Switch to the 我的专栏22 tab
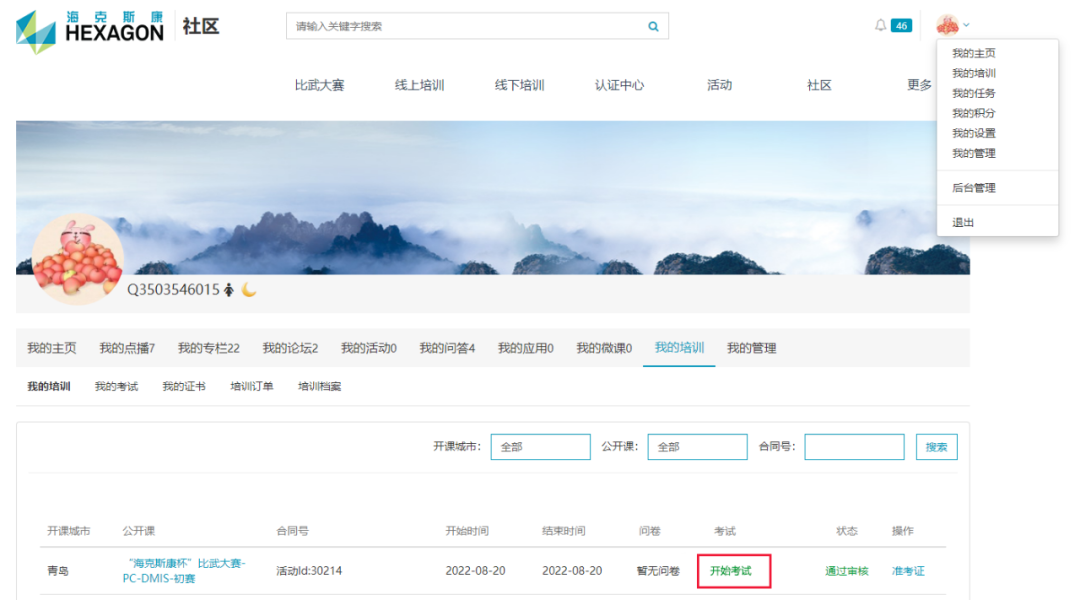This screenshot has height=600, width=1080. click(x=208, y=348)
